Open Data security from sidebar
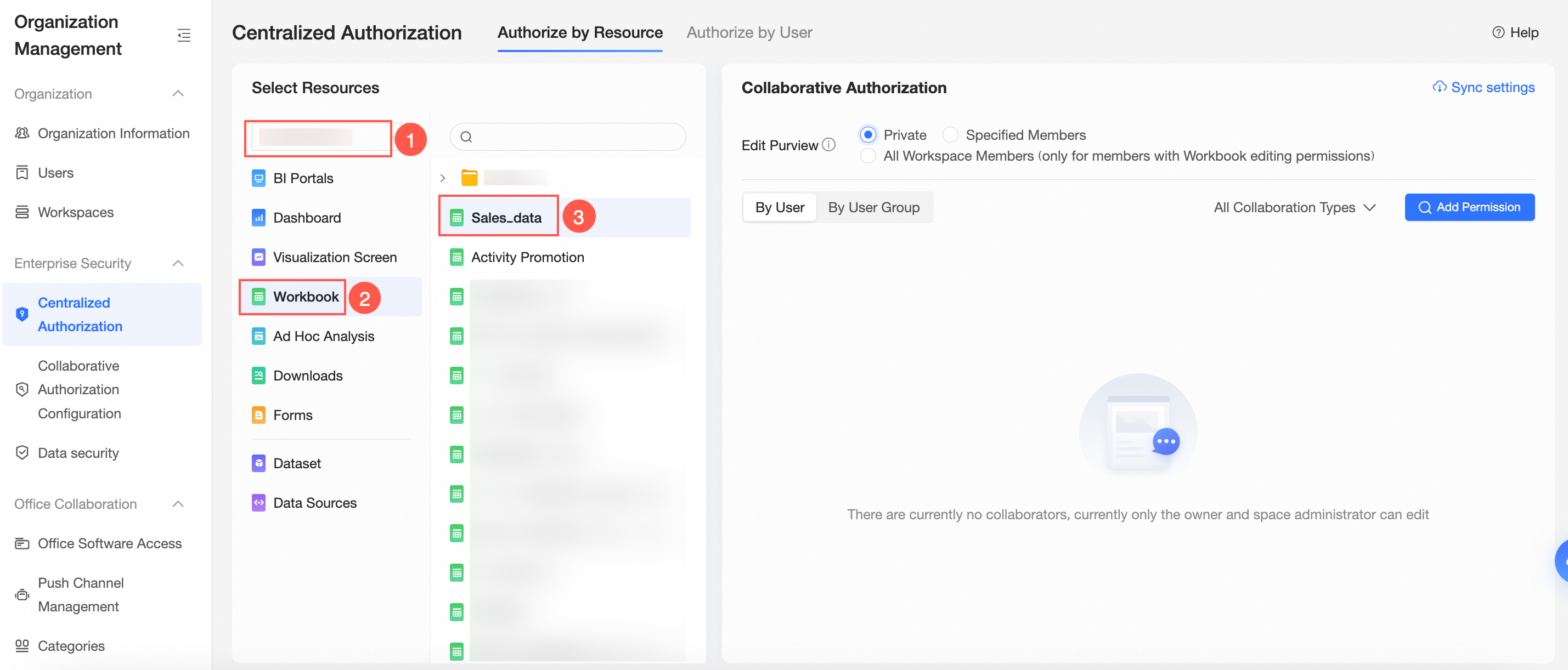 coord(78,453)
